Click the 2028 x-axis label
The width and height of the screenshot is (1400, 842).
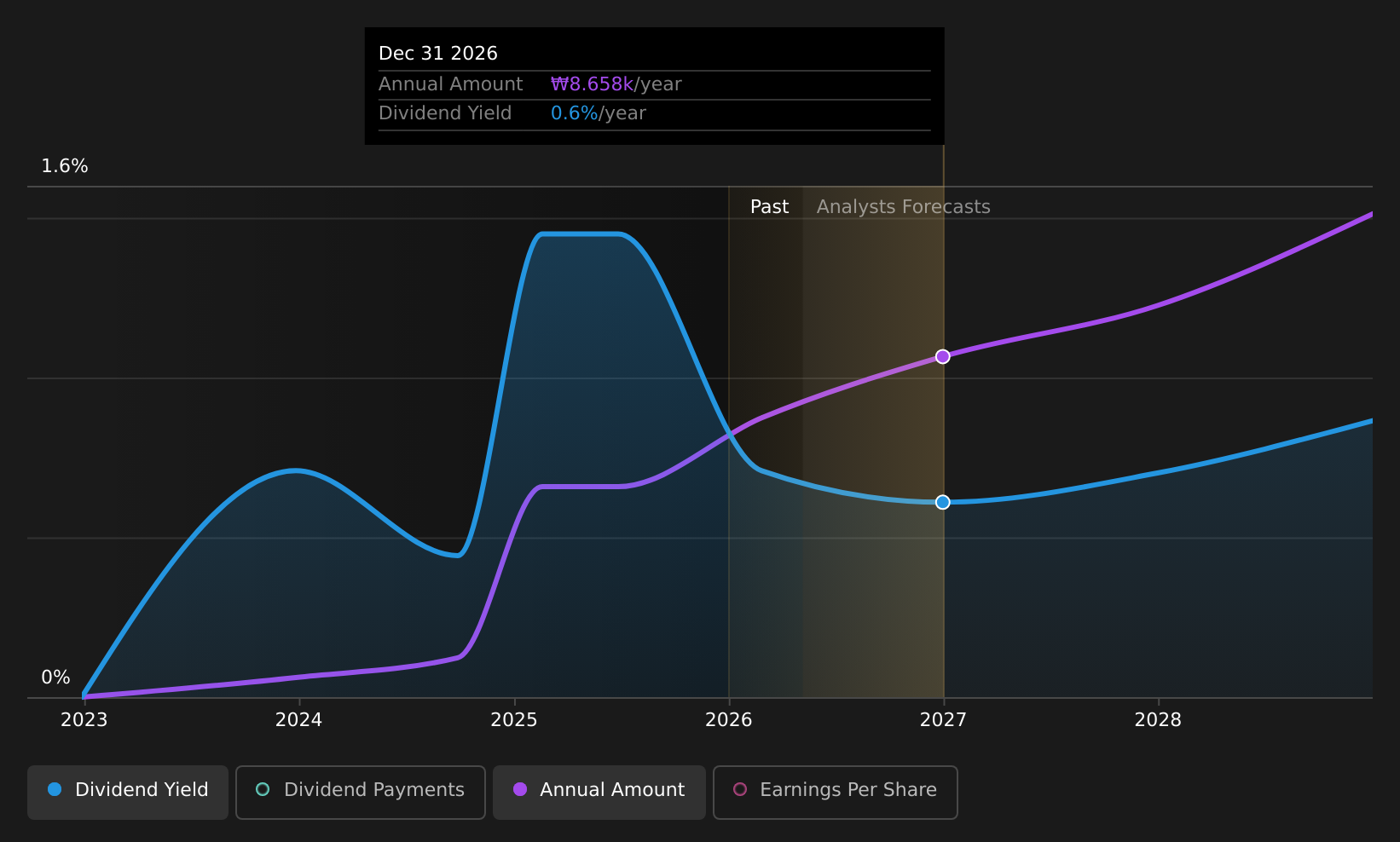coord(1159,720)
